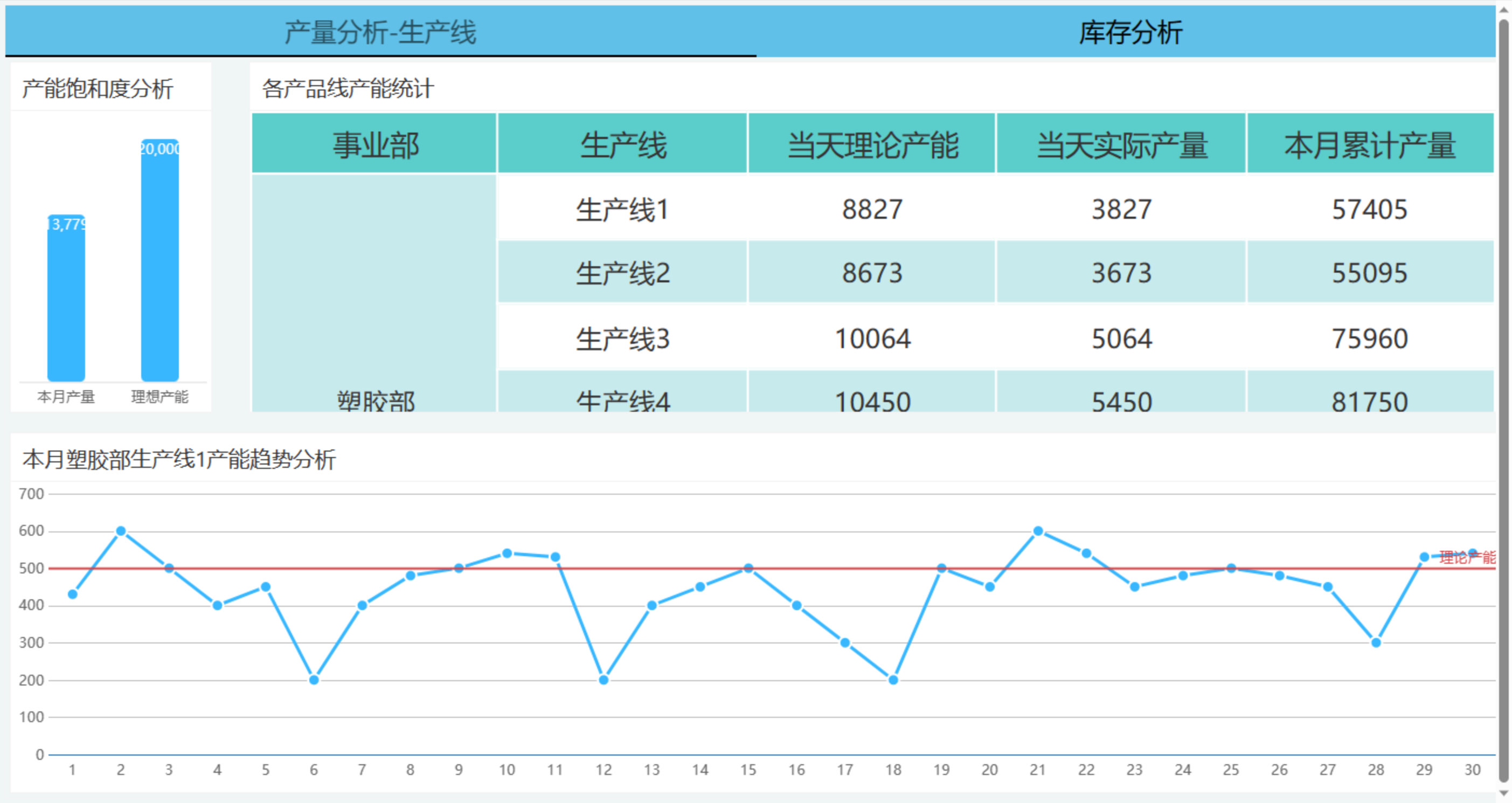Click the 75960 cumulative output cell

[1370, 338]
